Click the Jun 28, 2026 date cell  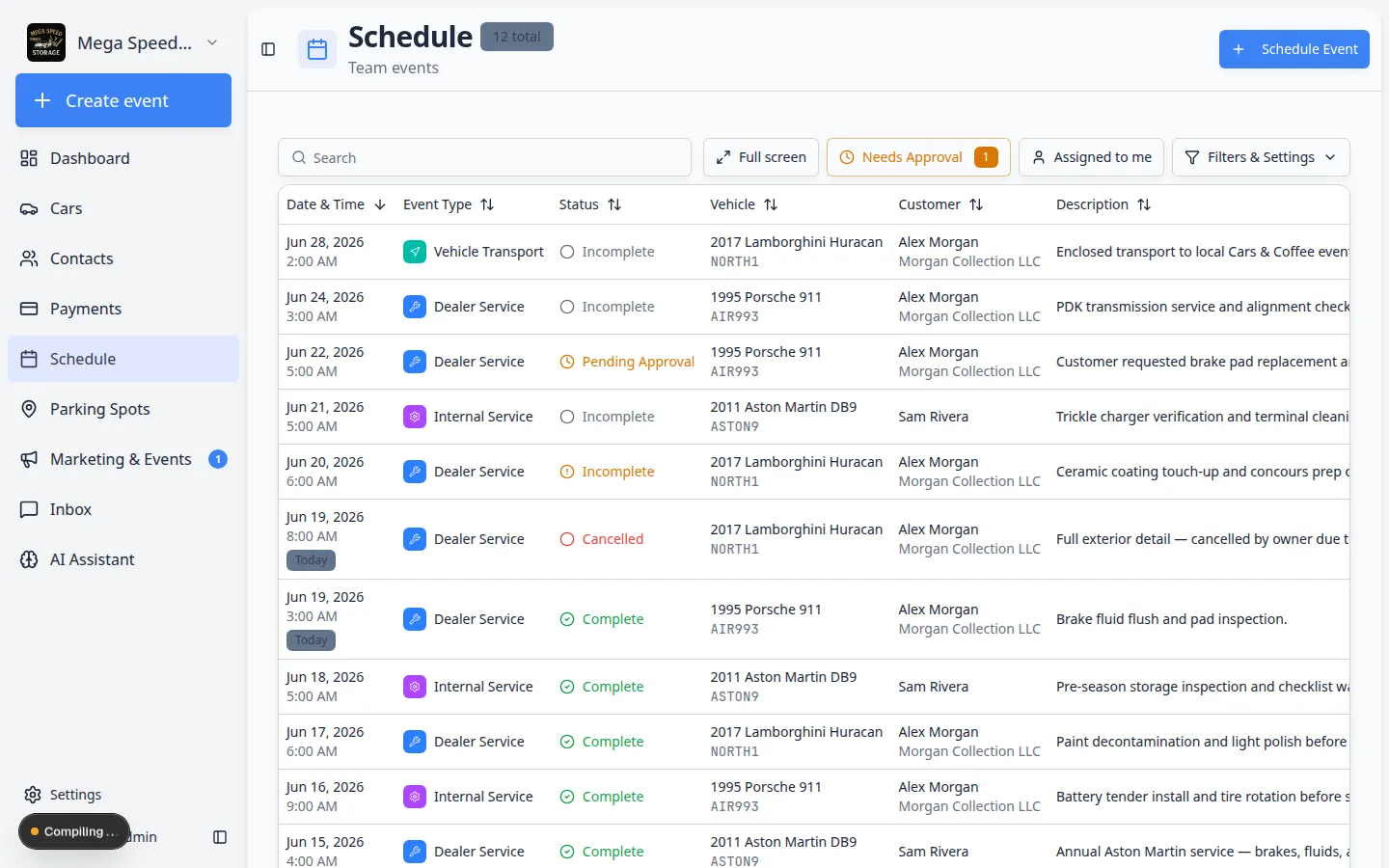point(325,242)
